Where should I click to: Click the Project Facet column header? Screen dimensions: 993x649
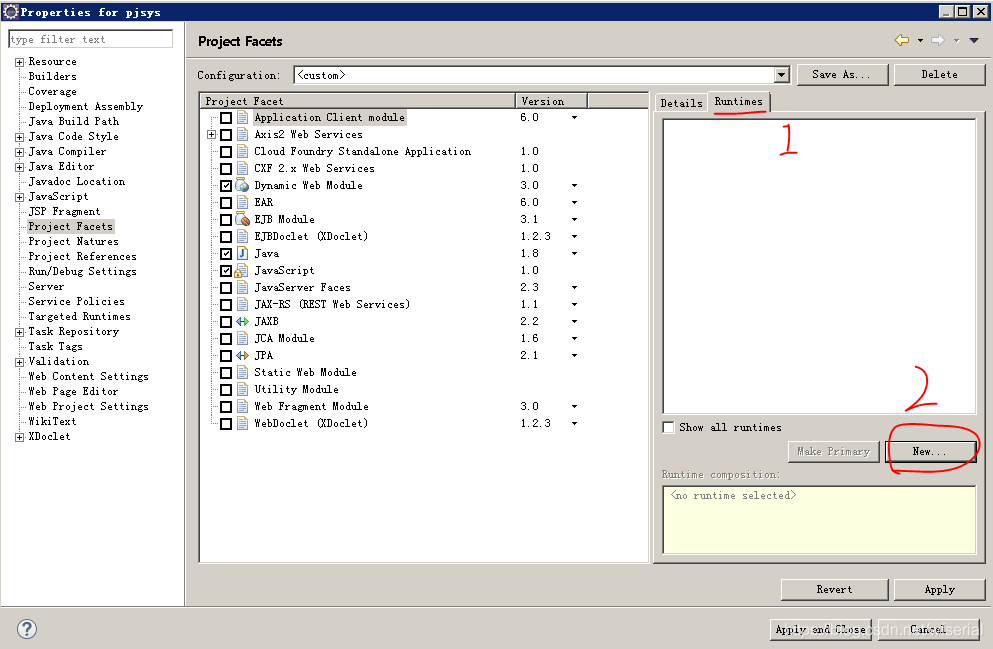click(358, 101)
